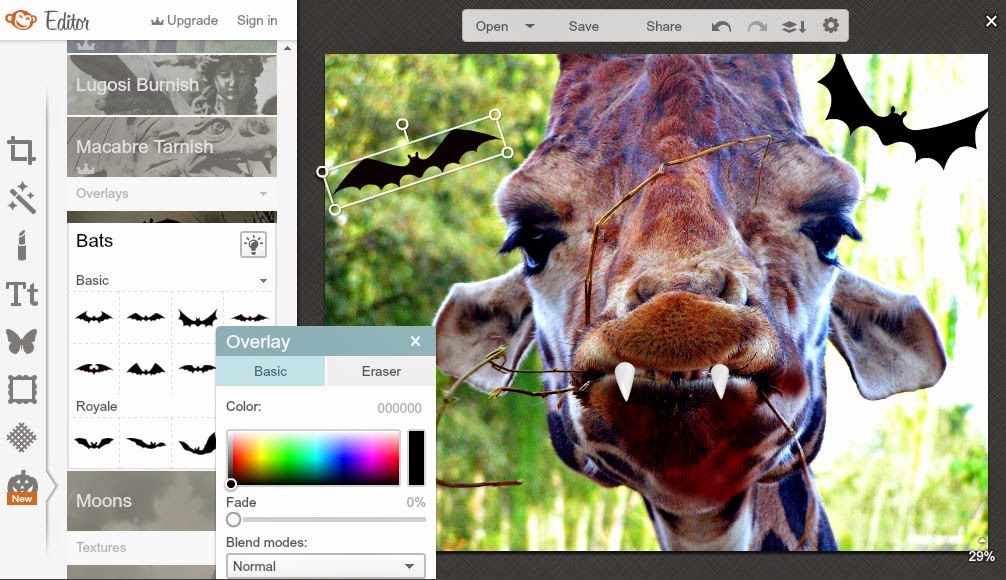Screen dimensions: 1006x580
Task: Switch to the Eraser tab
Action: [x=380, y=371]
